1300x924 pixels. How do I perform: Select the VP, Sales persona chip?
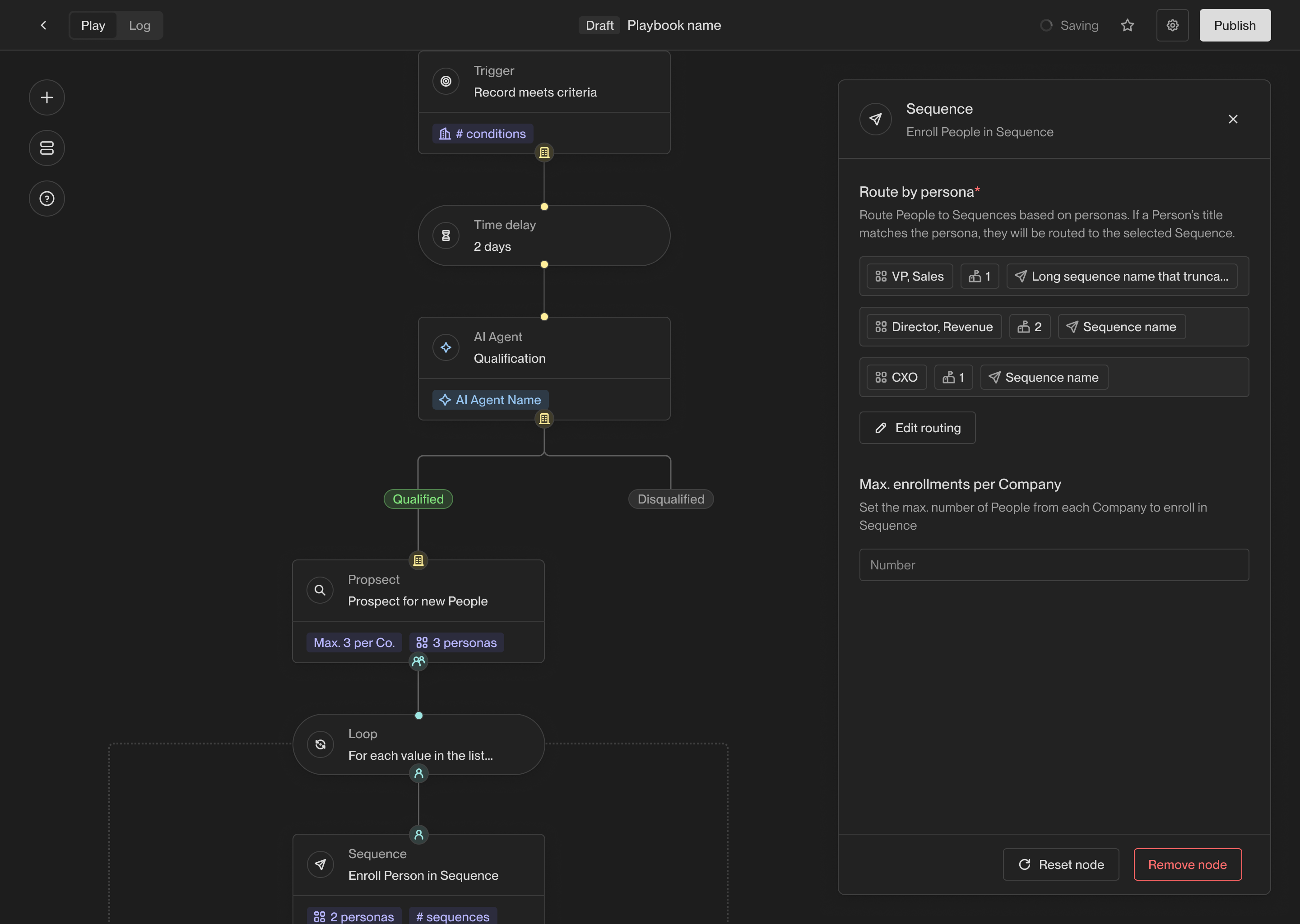[909, 276]
